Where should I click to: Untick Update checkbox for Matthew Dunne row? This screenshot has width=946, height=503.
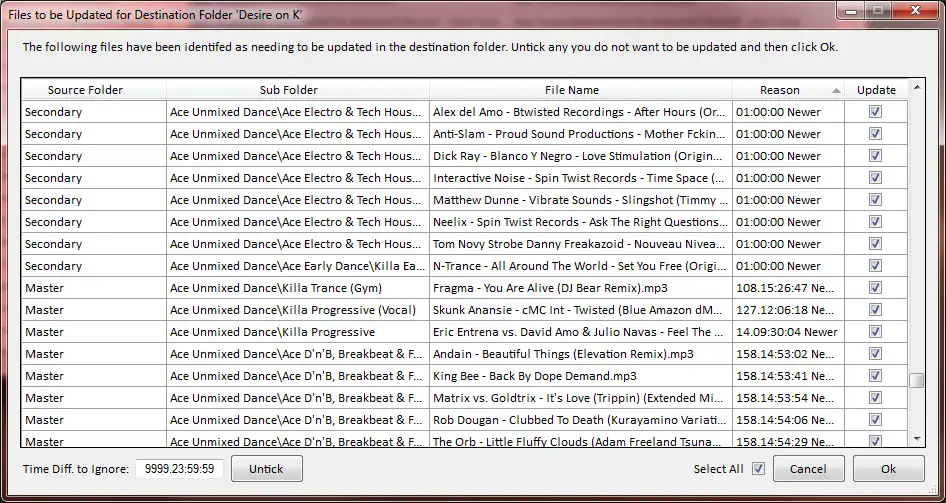(875, 200)
